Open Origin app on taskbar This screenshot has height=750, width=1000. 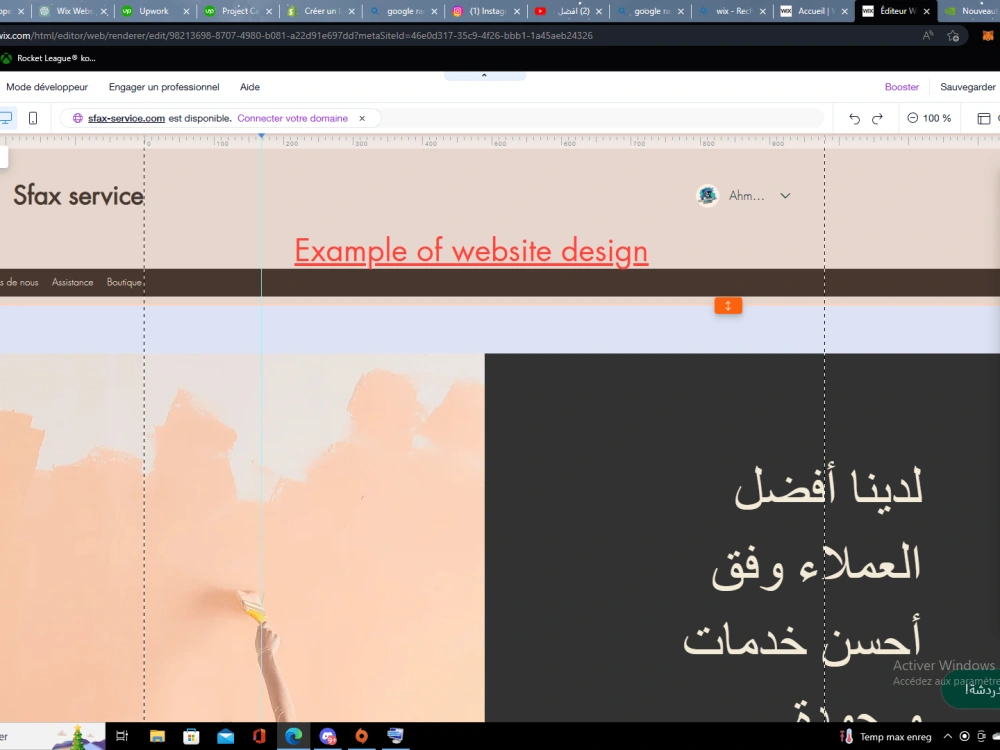click(x=362, y=736)
